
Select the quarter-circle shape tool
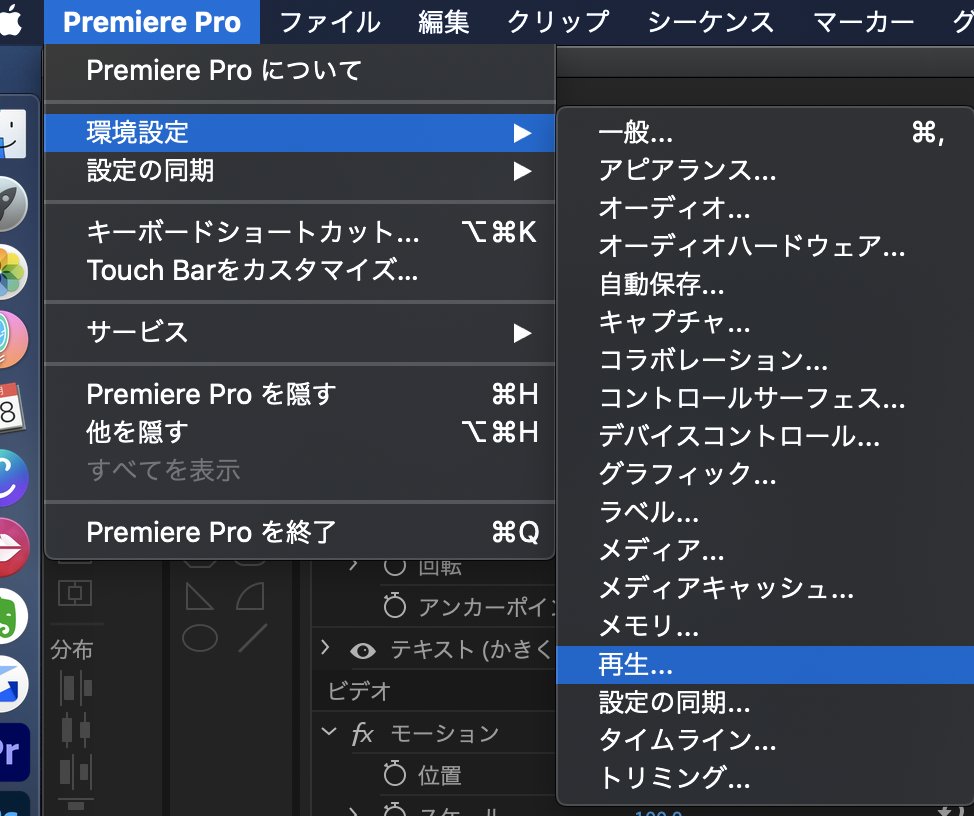point(250,596)
